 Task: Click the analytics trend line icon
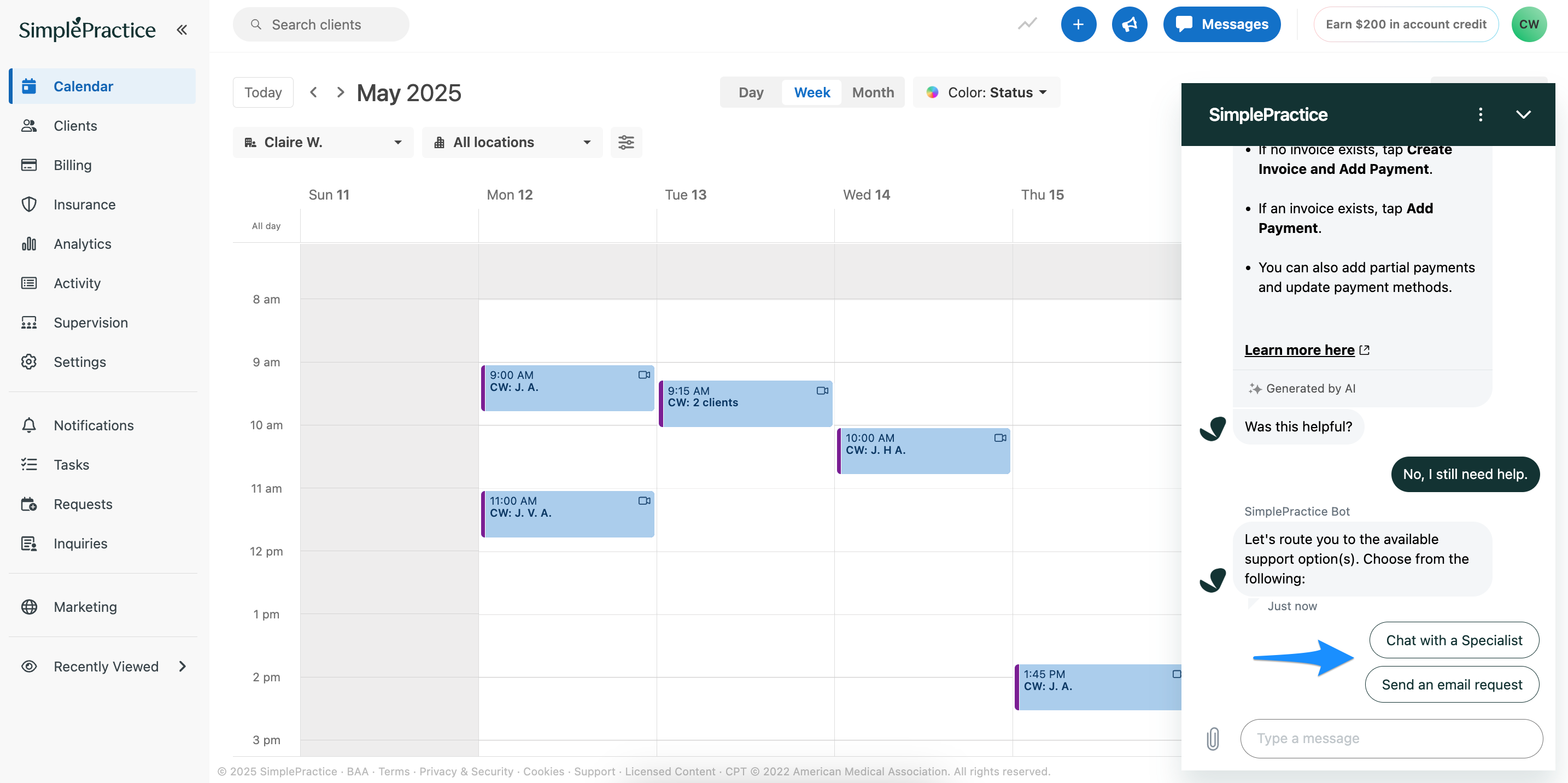point(1027,24)
